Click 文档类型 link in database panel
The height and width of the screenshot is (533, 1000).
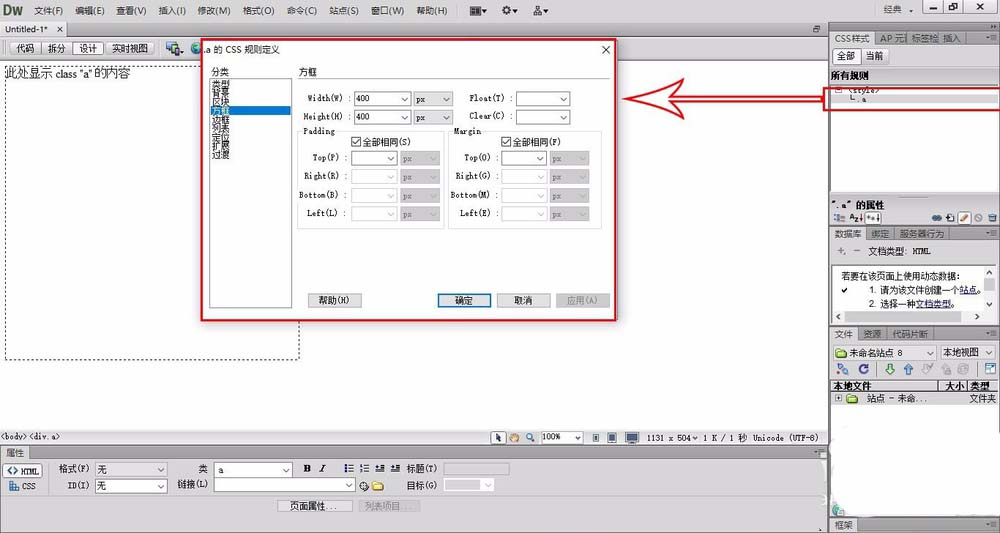(933, 304)
